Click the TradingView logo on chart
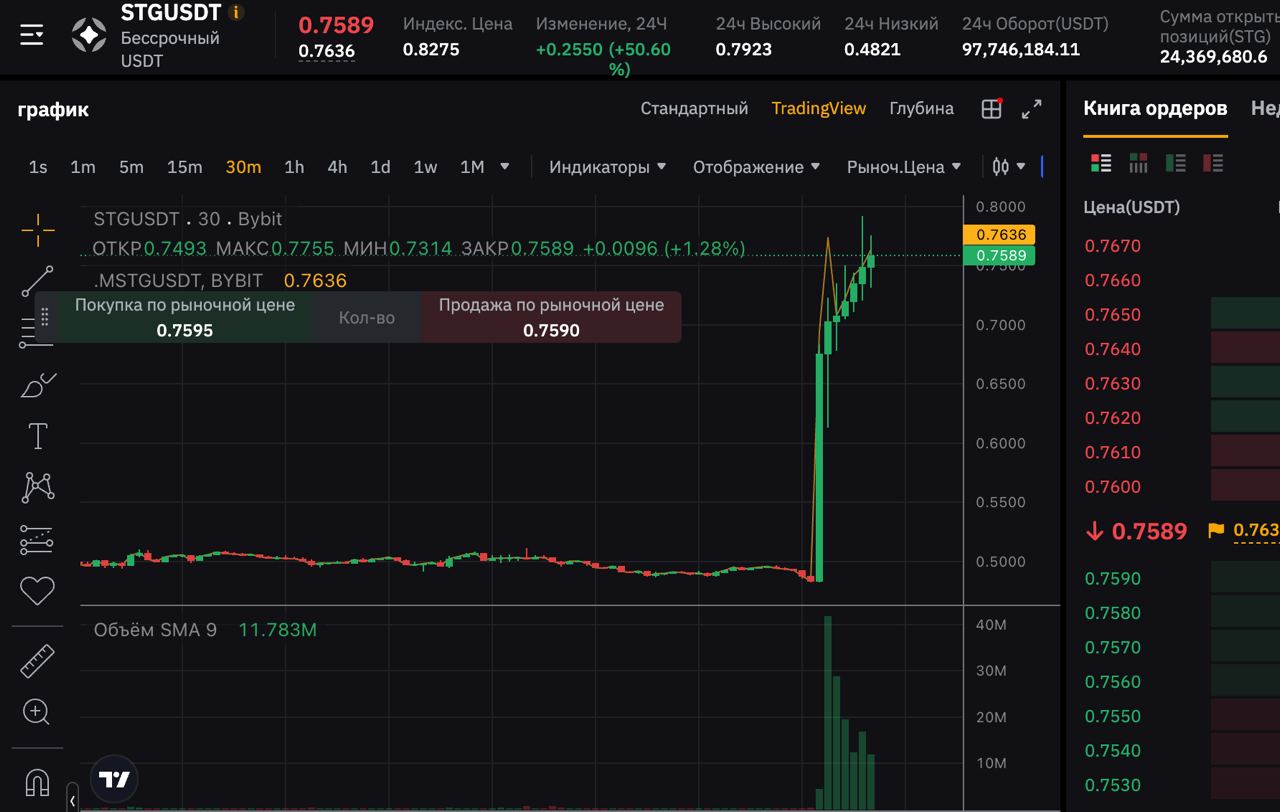Image resolution: width=1280 pixels, height=812 pixels. (114, 780)
